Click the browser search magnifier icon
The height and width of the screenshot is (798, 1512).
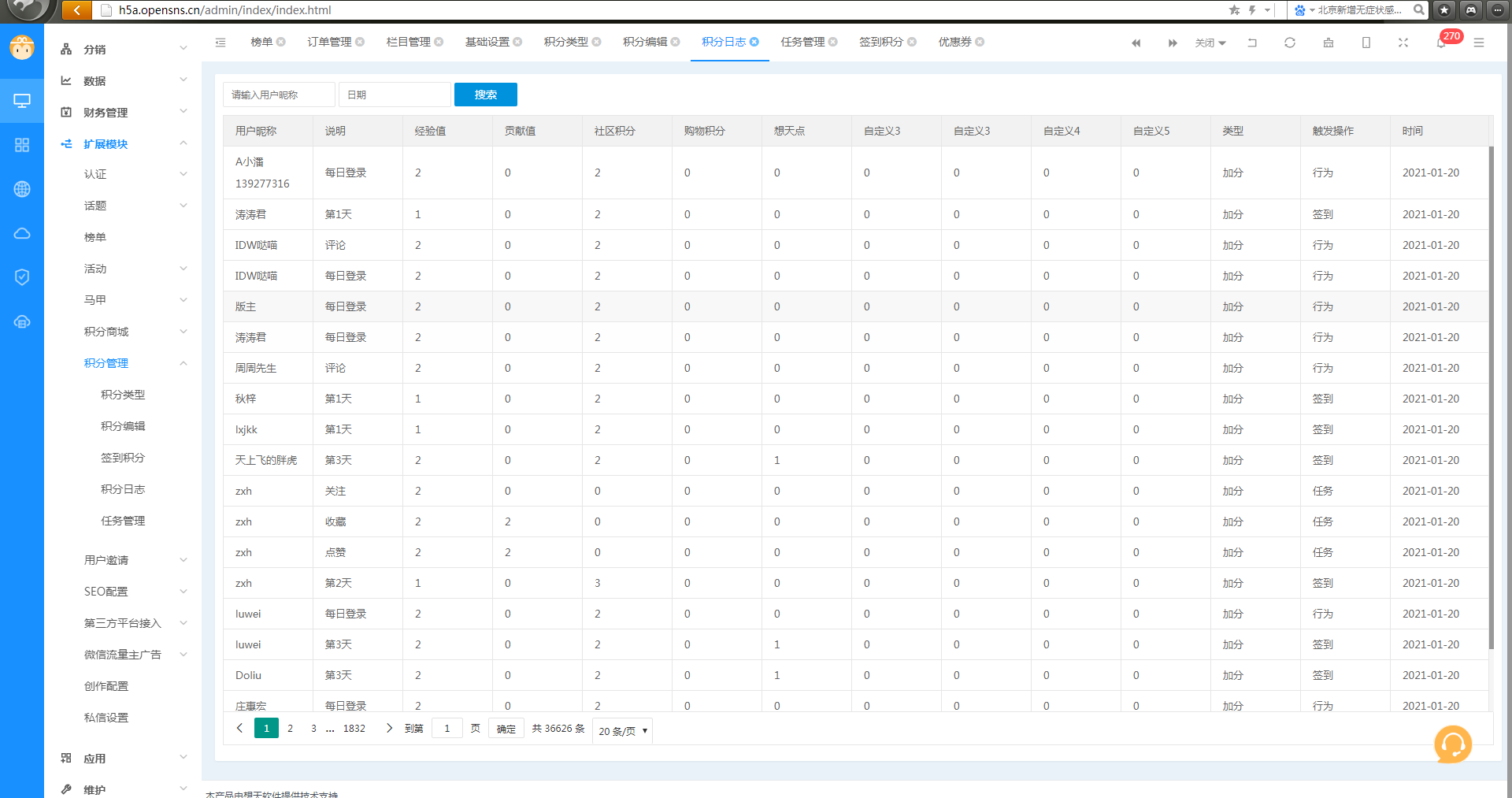[1419, 9]
